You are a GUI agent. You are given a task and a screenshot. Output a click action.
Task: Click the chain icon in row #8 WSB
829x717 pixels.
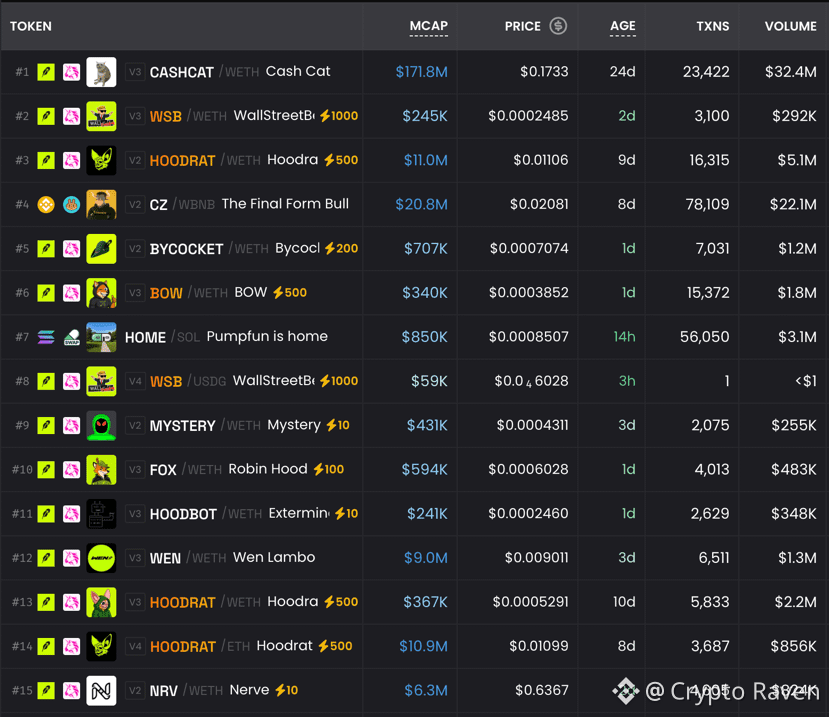[x=46, y=381]
